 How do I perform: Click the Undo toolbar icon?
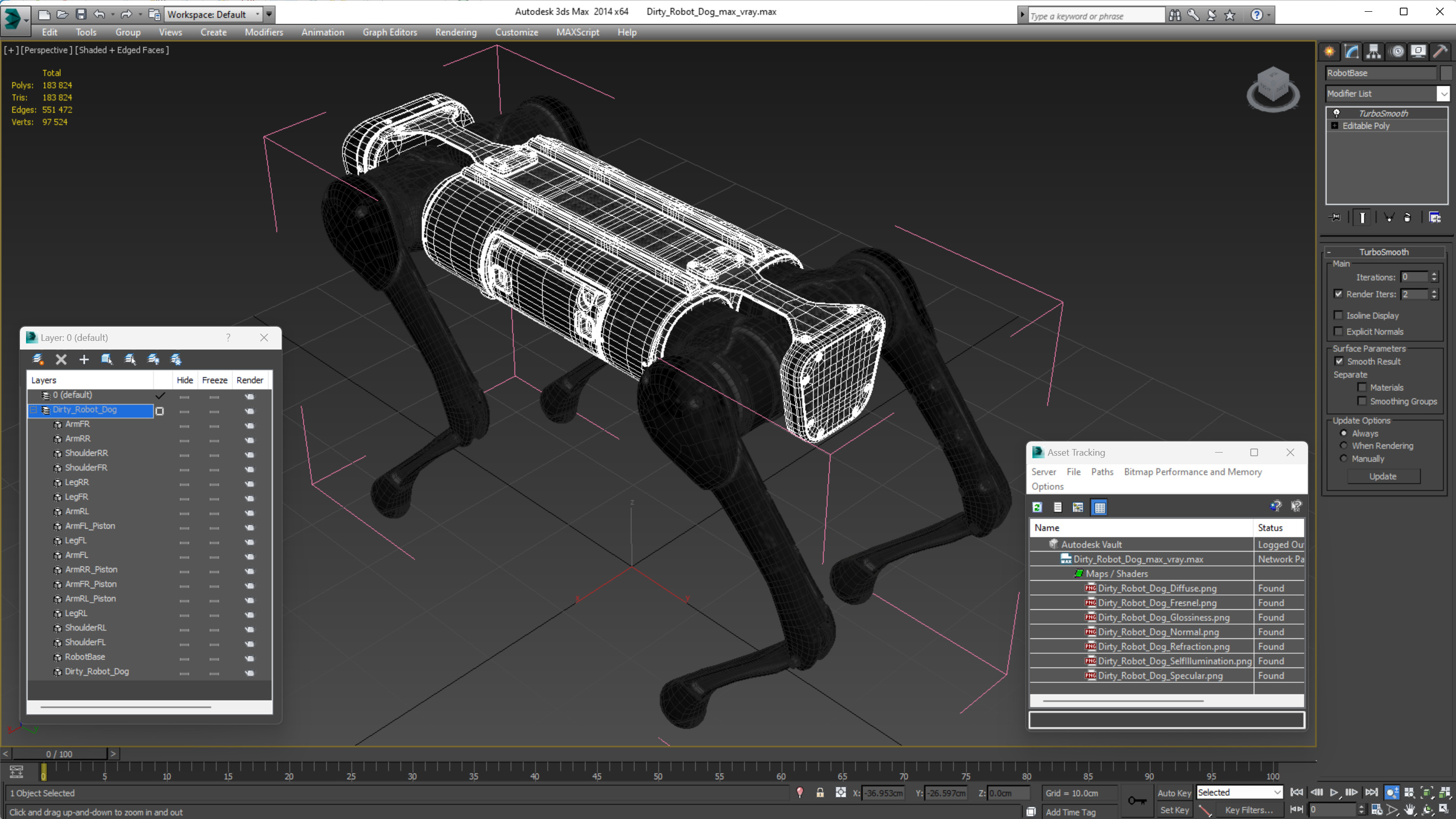coord(100,14)
